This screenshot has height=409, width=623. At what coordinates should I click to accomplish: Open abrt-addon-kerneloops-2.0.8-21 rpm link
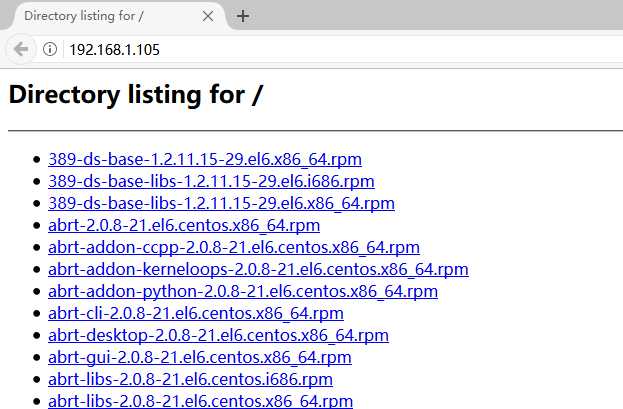pos(258,269)
